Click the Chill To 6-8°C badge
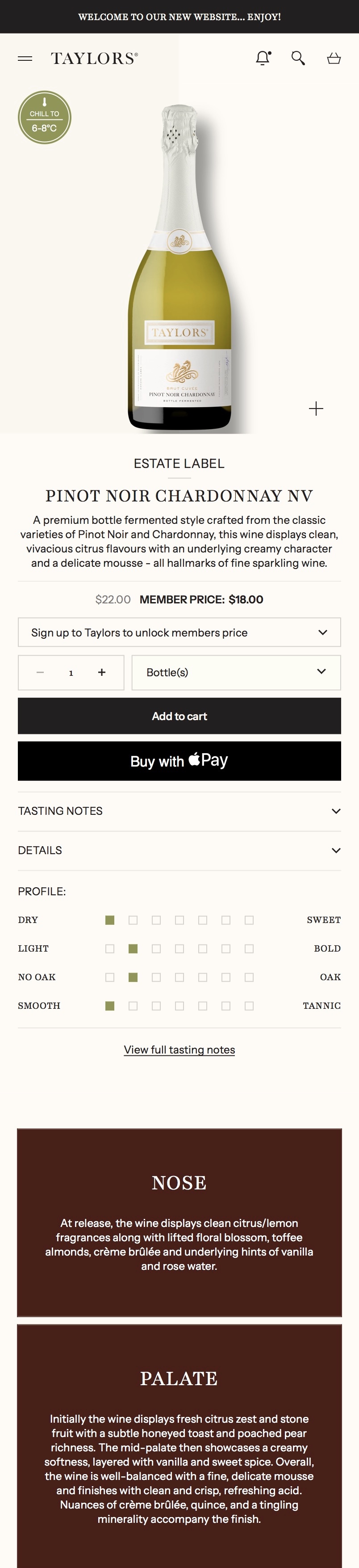The height and width of the screenshot is (1568, 359). tap(44, 118)
